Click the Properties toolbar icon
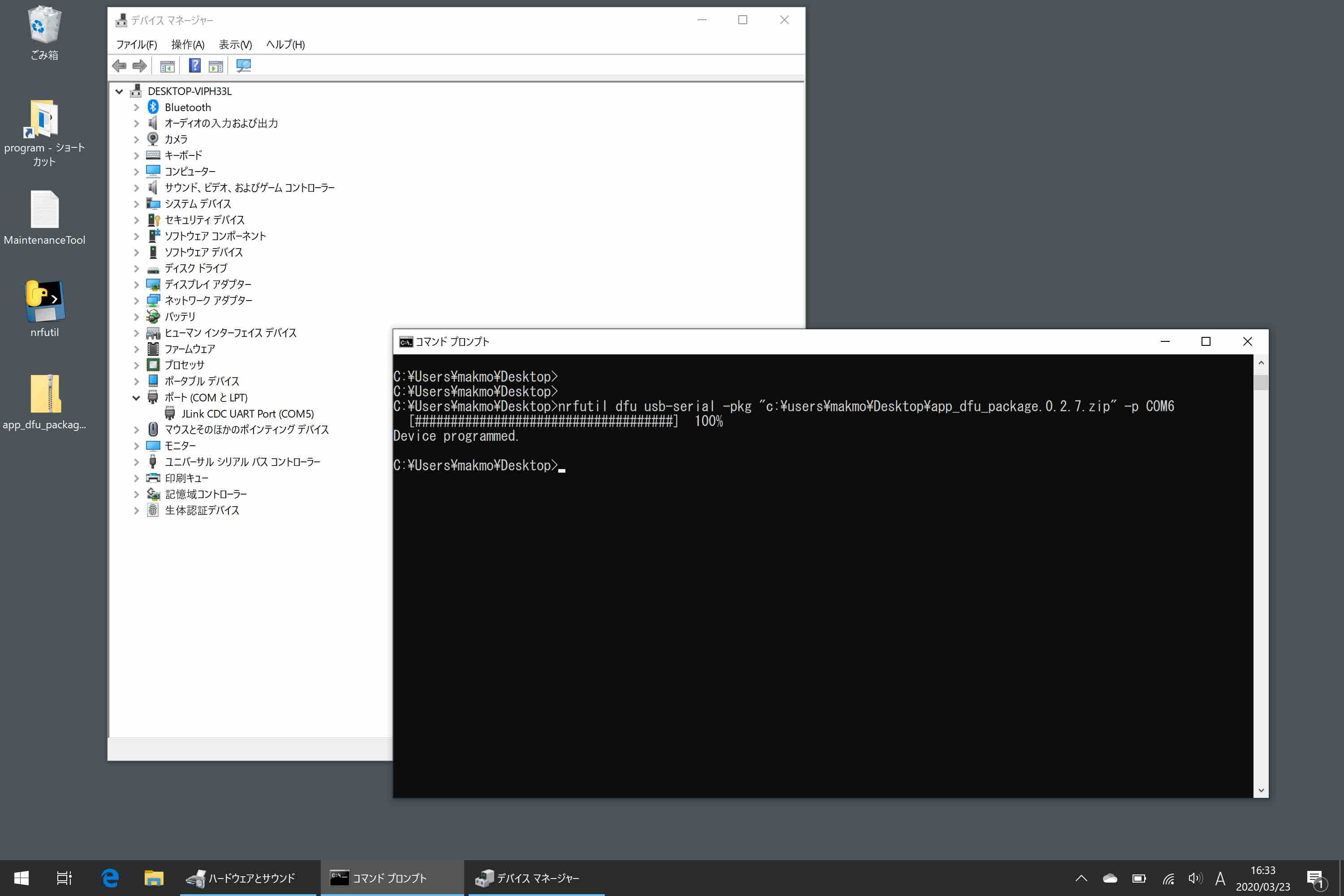Screen dimensions: 1344x896 pos(215,65)
